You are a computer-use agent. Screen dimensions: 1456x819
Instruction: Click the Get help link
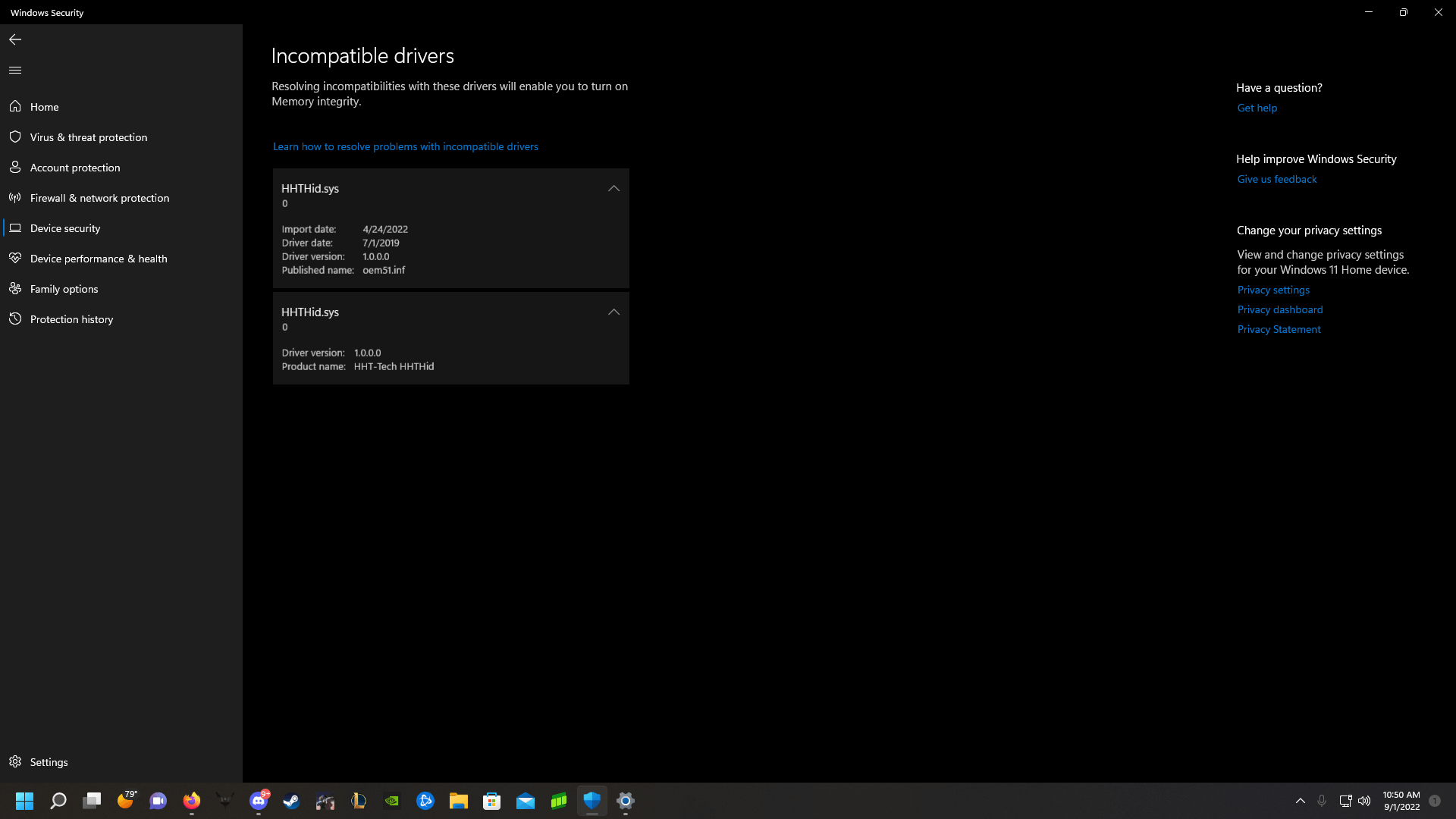pyautogui.click(x=1257, y=108)
